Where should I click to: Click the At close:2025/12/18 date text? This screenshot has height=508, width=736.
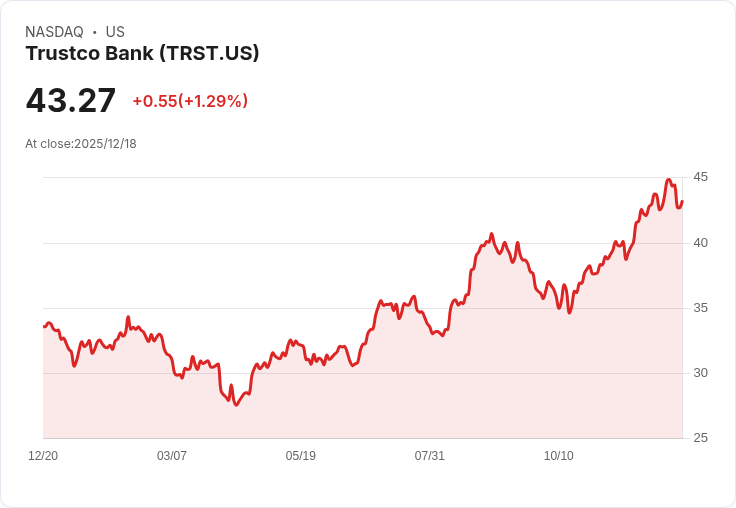point(81,144)
